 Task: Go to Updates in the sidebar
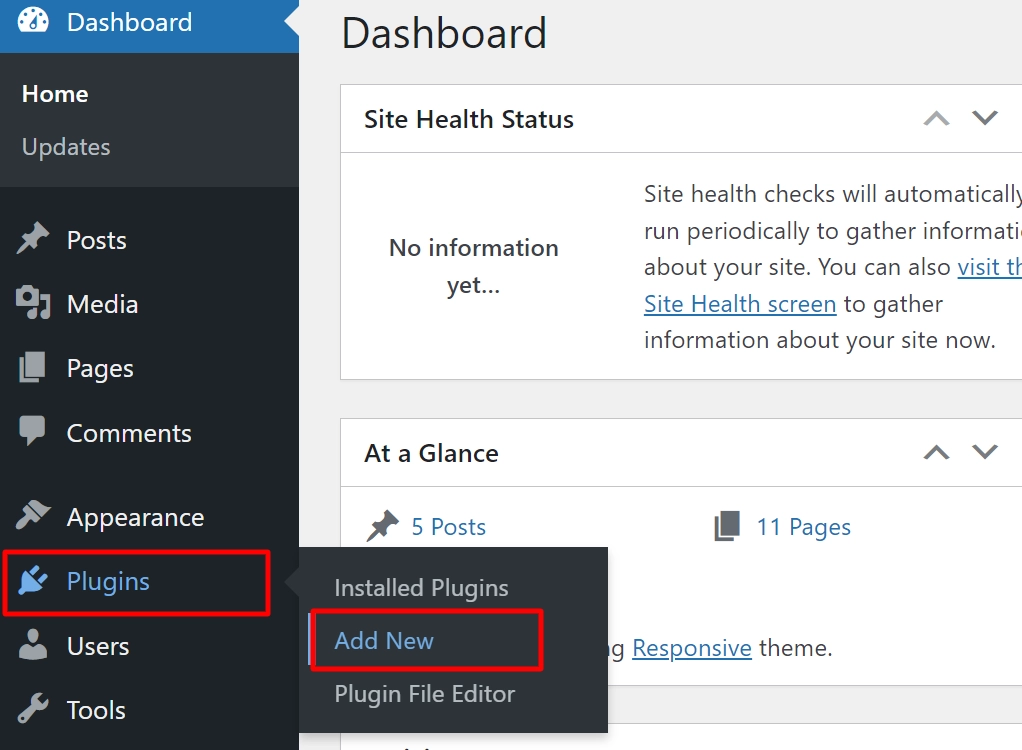click(65, 146)
